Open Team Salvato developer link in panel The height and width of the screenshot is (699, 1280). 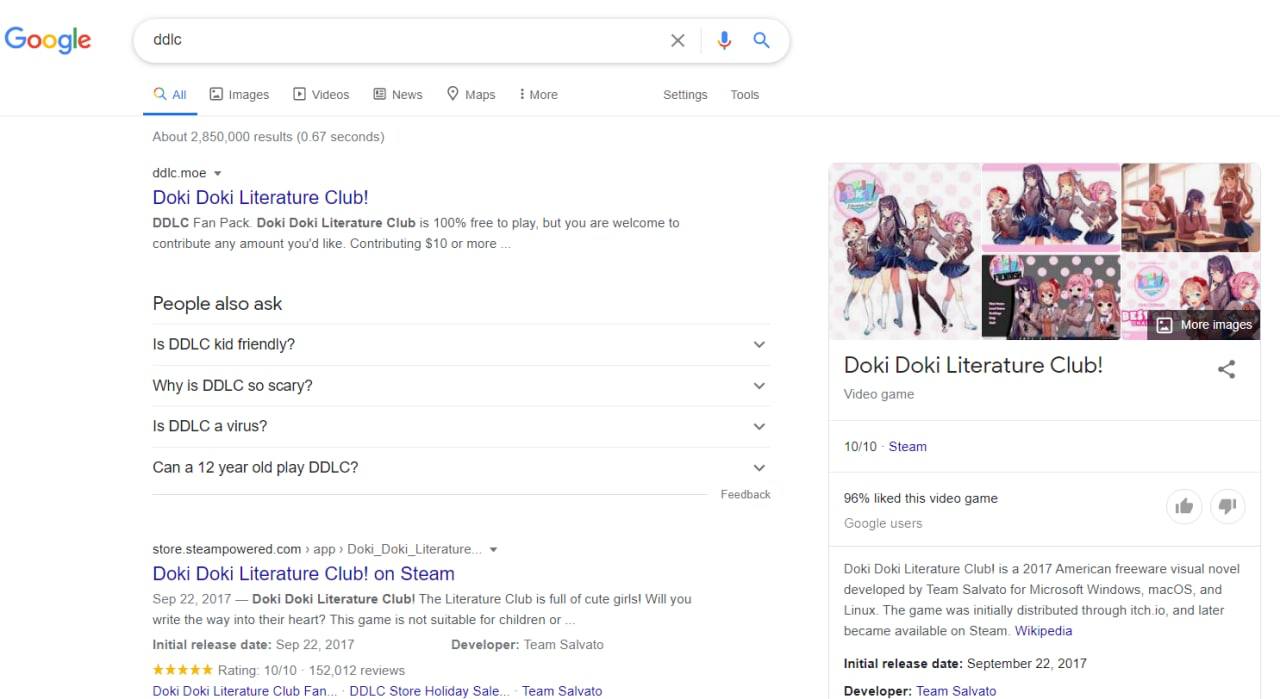coord(956,691)
